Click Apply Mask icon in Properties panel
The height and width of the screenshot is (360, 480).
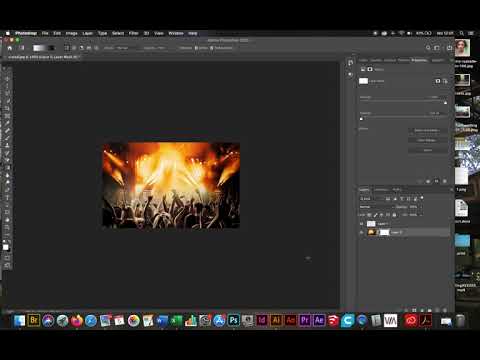[428, 181]
